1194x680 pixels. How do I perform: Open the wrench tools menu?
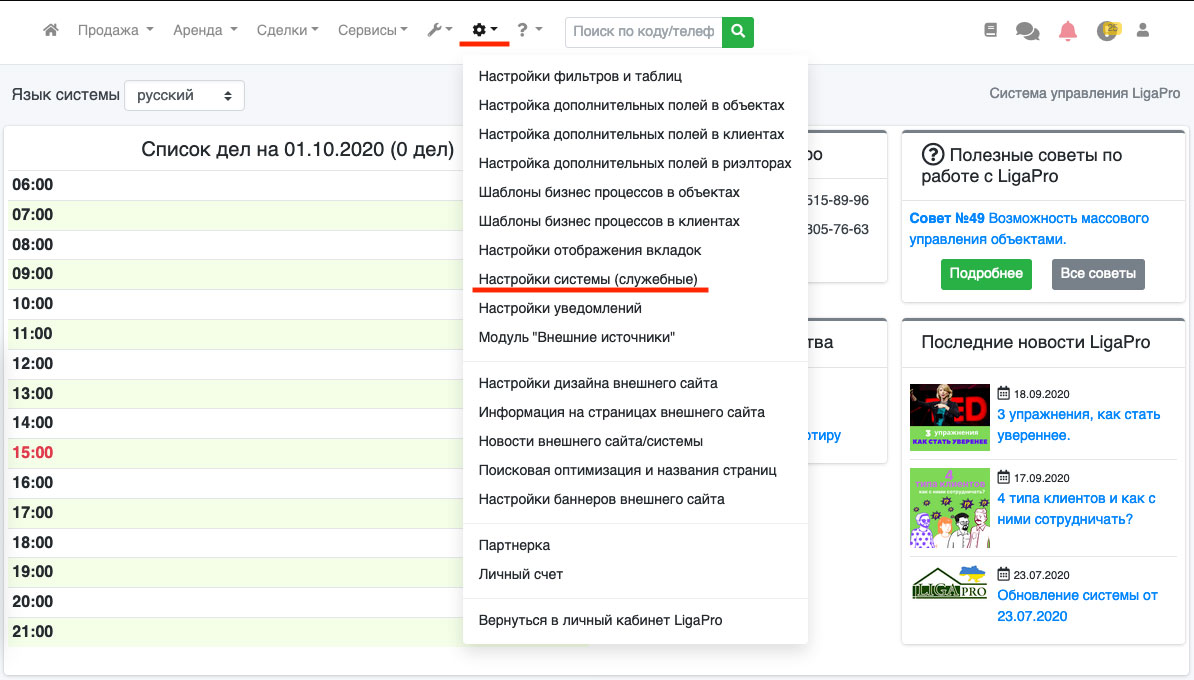coord(439,31)
